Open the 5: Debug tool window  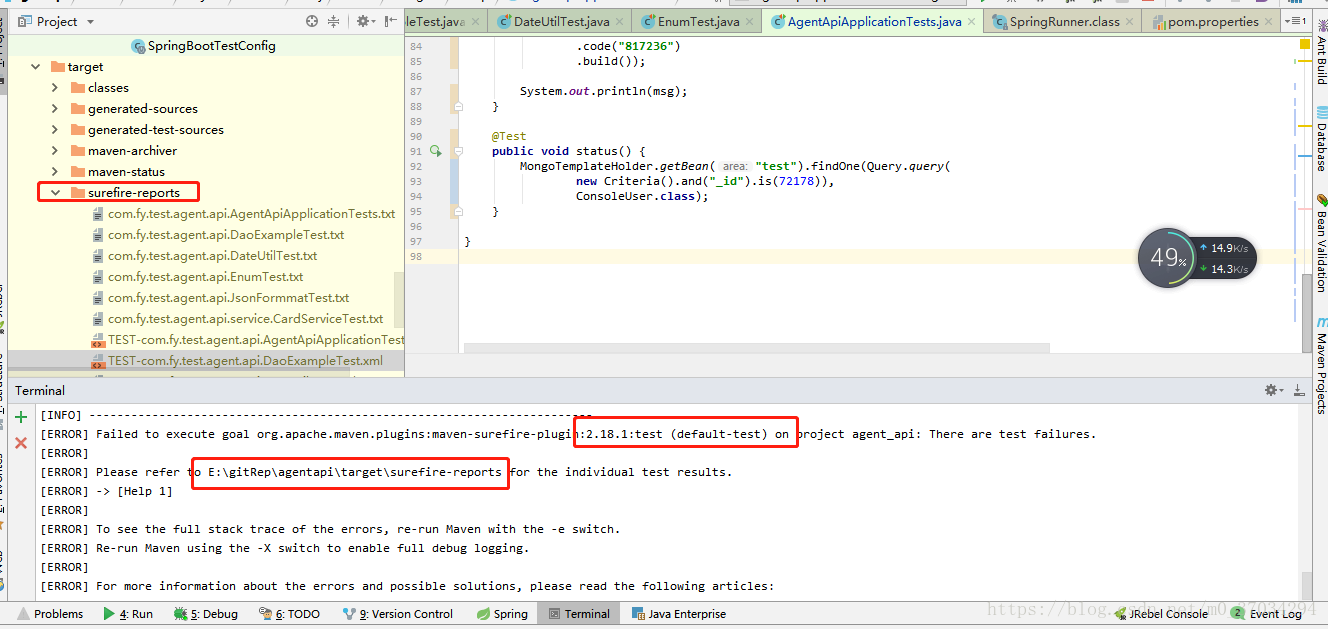[x=206, y=614]
